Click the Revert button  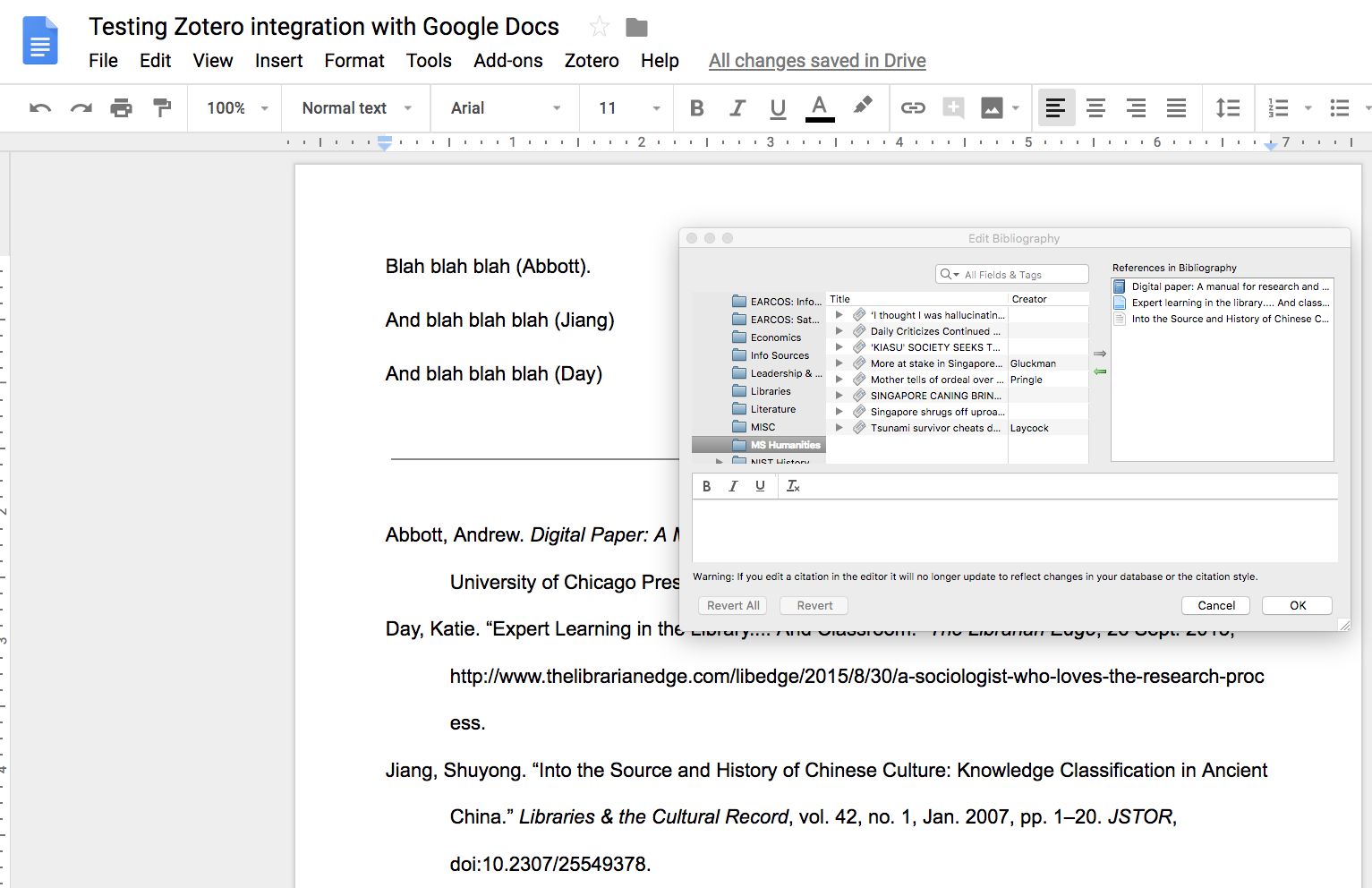[814, 605]
